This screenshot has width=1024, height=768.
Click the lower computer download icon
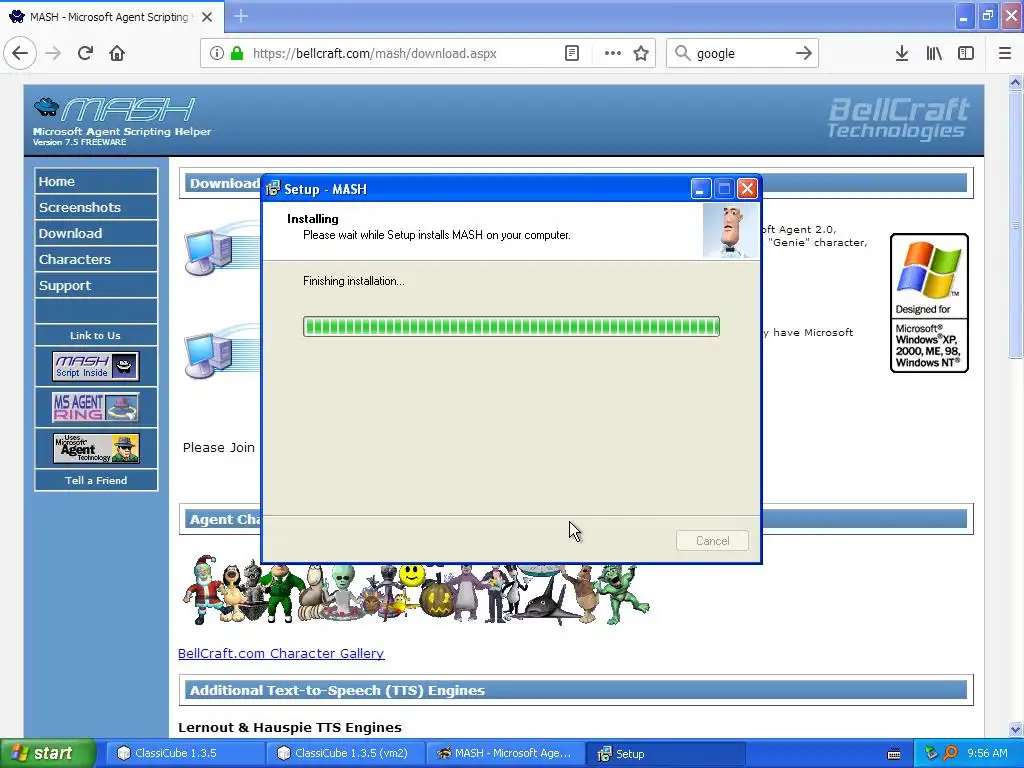pyautogui.click(x=209, y=355)
